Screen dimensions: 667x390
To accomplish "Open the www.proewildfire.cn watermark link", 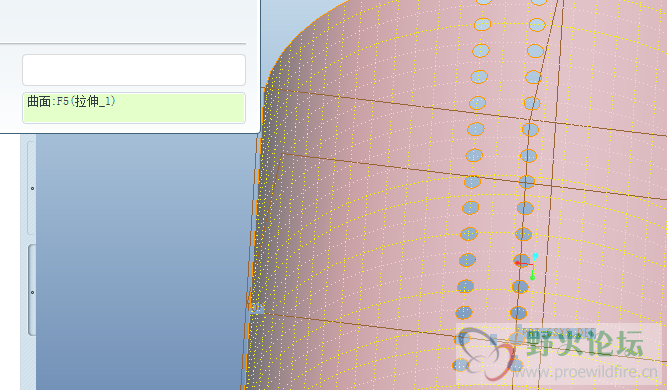I will coord(585,372).
